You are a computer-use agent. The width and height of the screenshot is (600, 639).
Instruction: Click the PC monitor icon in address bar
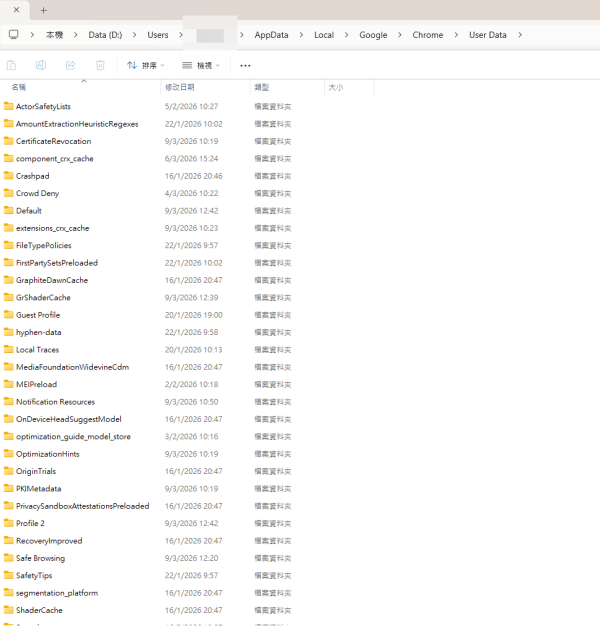14,35
